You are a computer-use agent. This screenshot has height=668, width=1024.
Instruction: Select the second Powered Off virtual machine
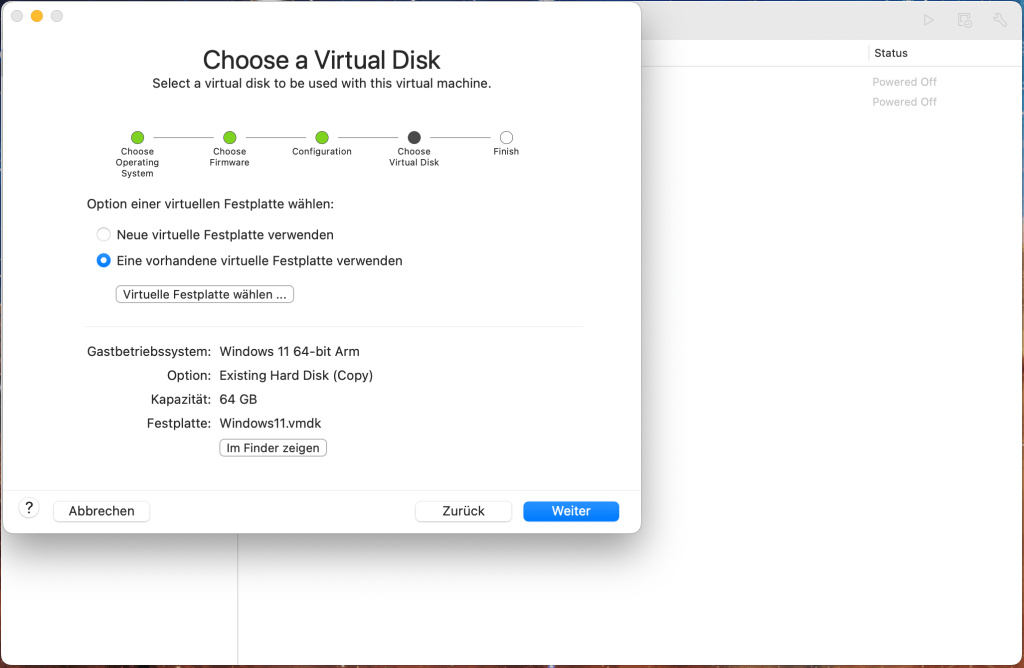click(x=904, y=101)
